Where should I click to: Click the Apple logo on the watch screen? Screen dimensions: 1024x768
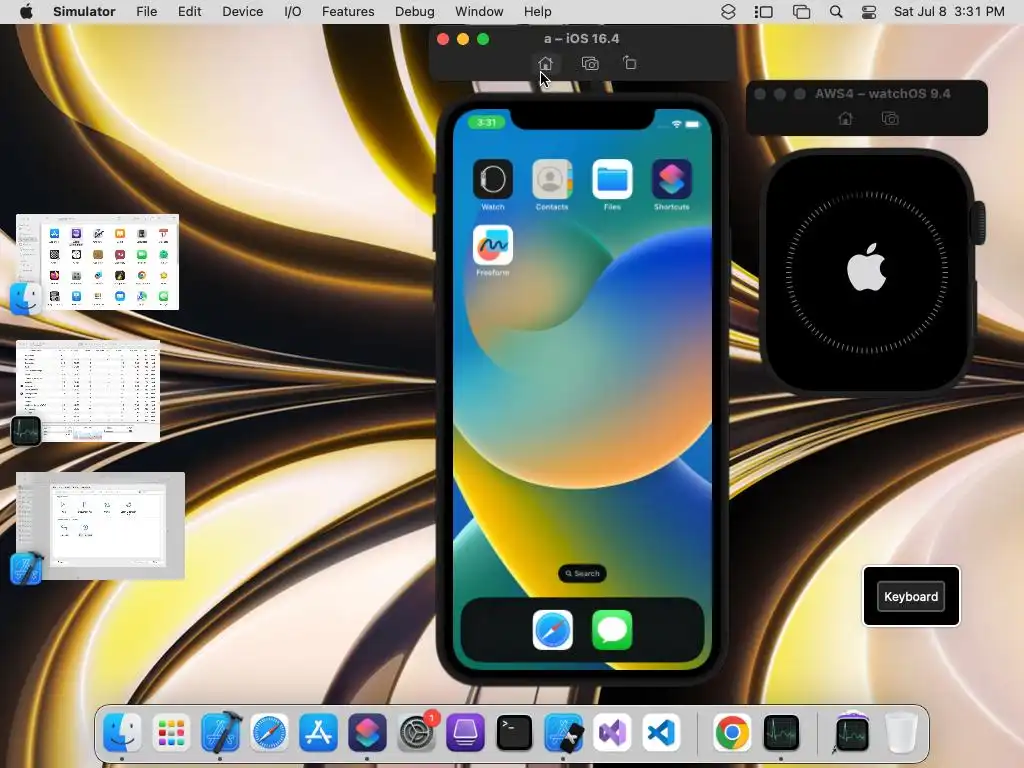pos(867,267)
